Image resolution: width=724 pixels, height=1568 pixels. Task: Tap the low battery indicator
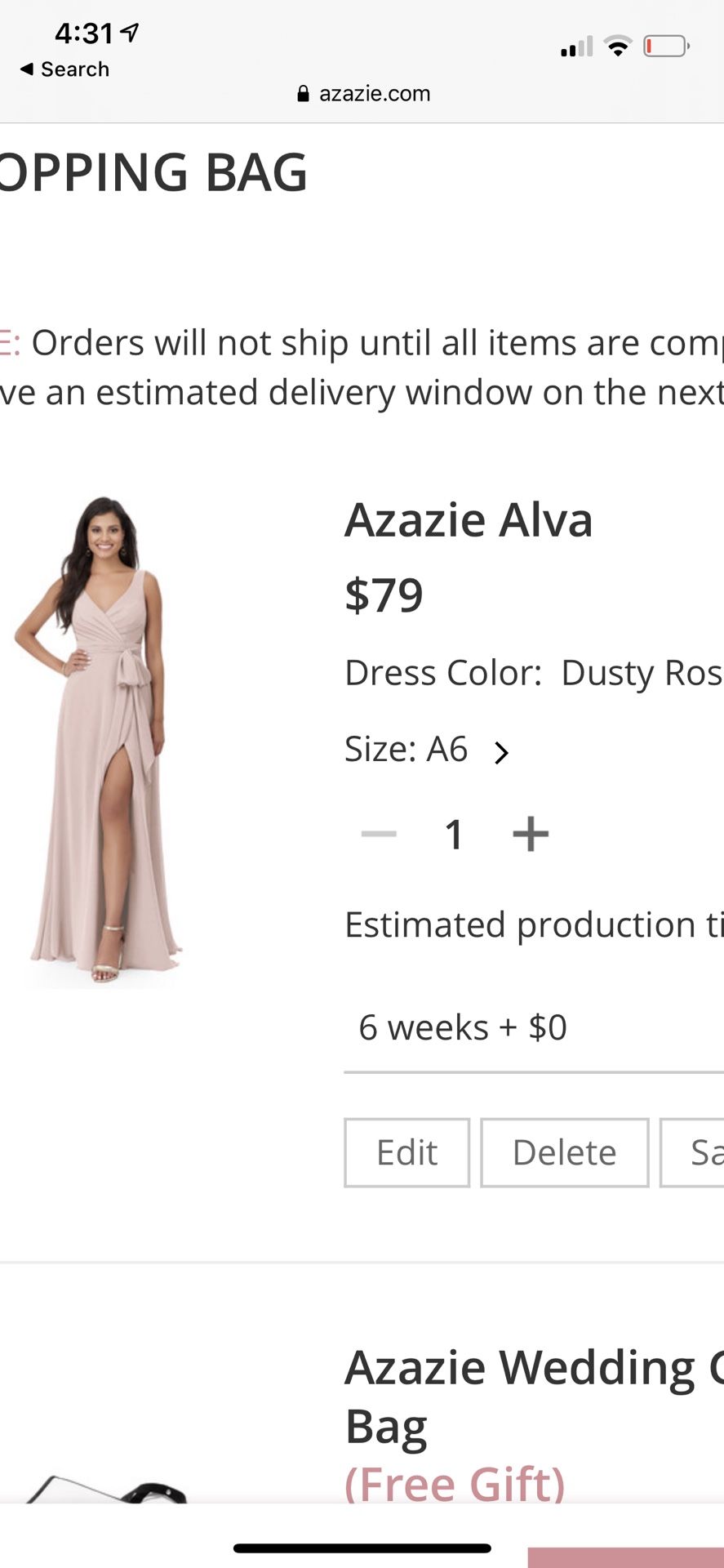coord(663,47)
